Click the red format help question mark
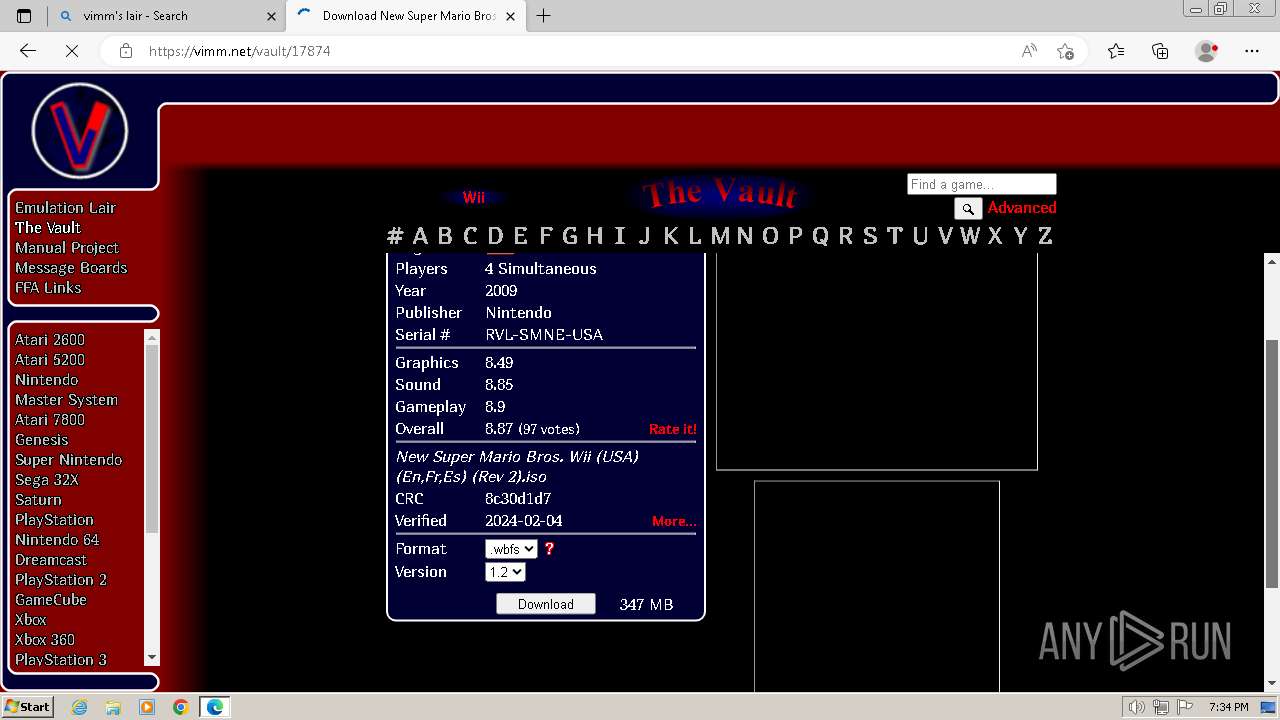The width and height of the screenshot is (1280, 720). tap(549, 549)
